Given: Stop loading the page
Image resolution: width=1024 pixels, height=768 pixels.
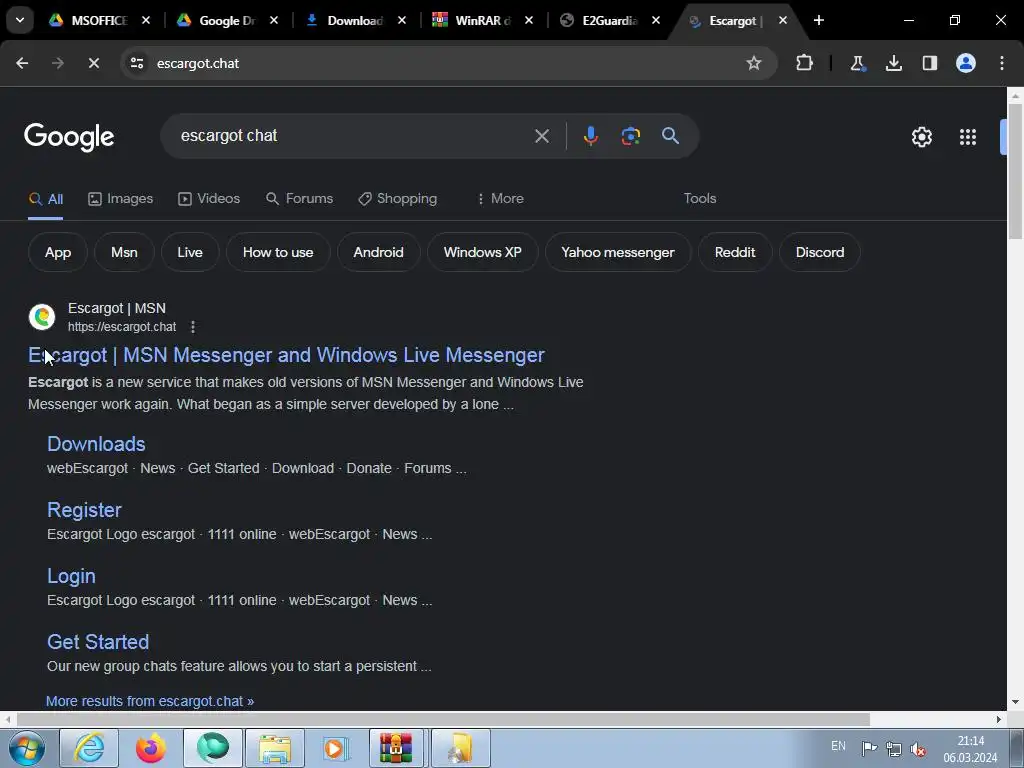Looking at the screenshot, I should point(93,63).
